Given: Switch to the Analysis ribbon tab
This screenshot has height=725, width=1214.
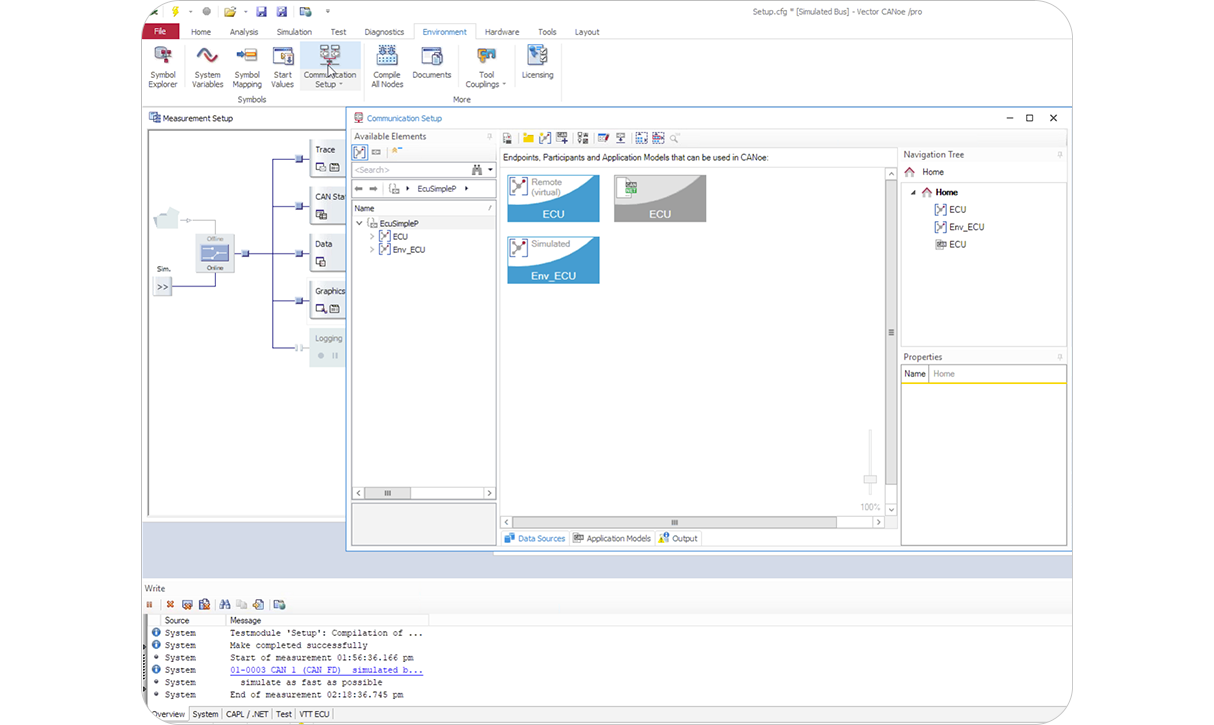Looking at the screenshot, I should tap(244, 32).
